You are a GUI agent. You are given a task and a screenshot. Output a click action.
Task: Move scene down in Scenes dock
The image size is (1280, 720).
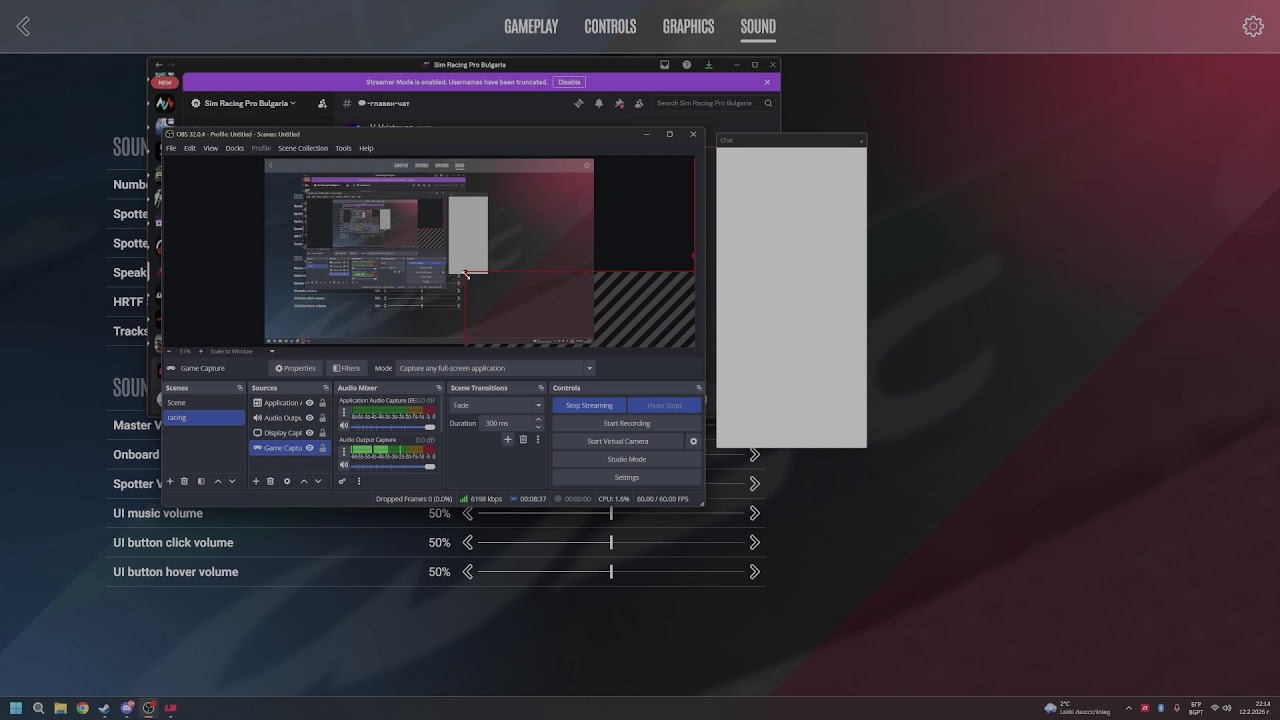tap(232, 481)
